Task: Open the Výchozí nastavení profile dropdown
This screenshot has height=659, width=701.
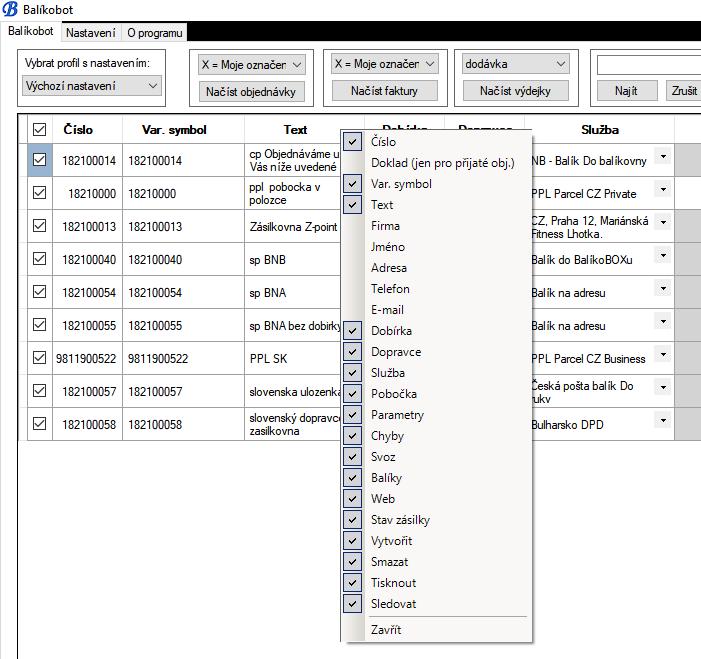Action: [91, 85]
